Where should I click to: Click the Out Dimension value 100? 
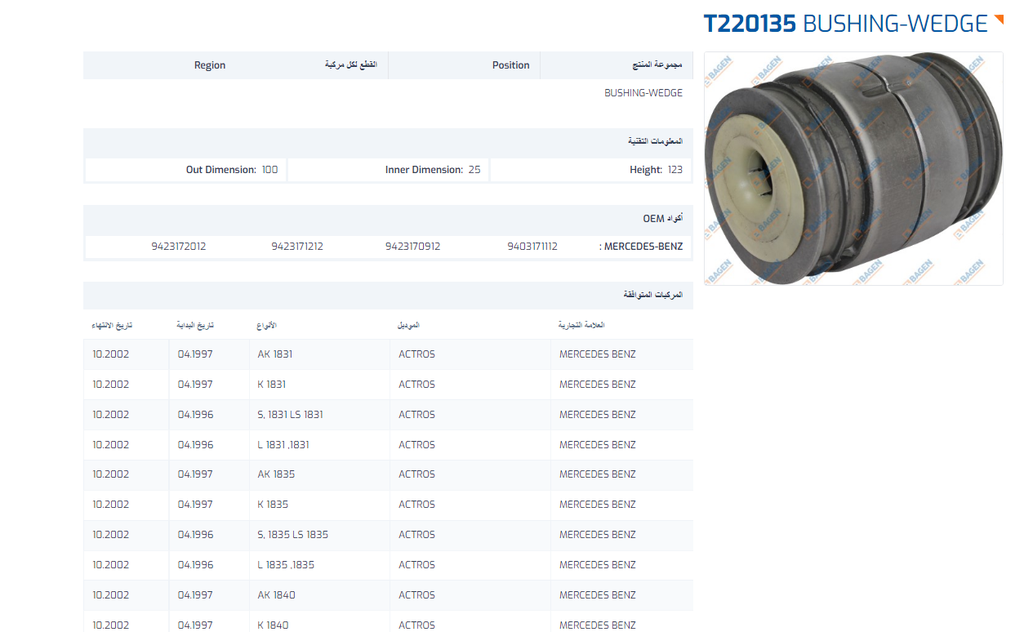click(x=270, y=170)
